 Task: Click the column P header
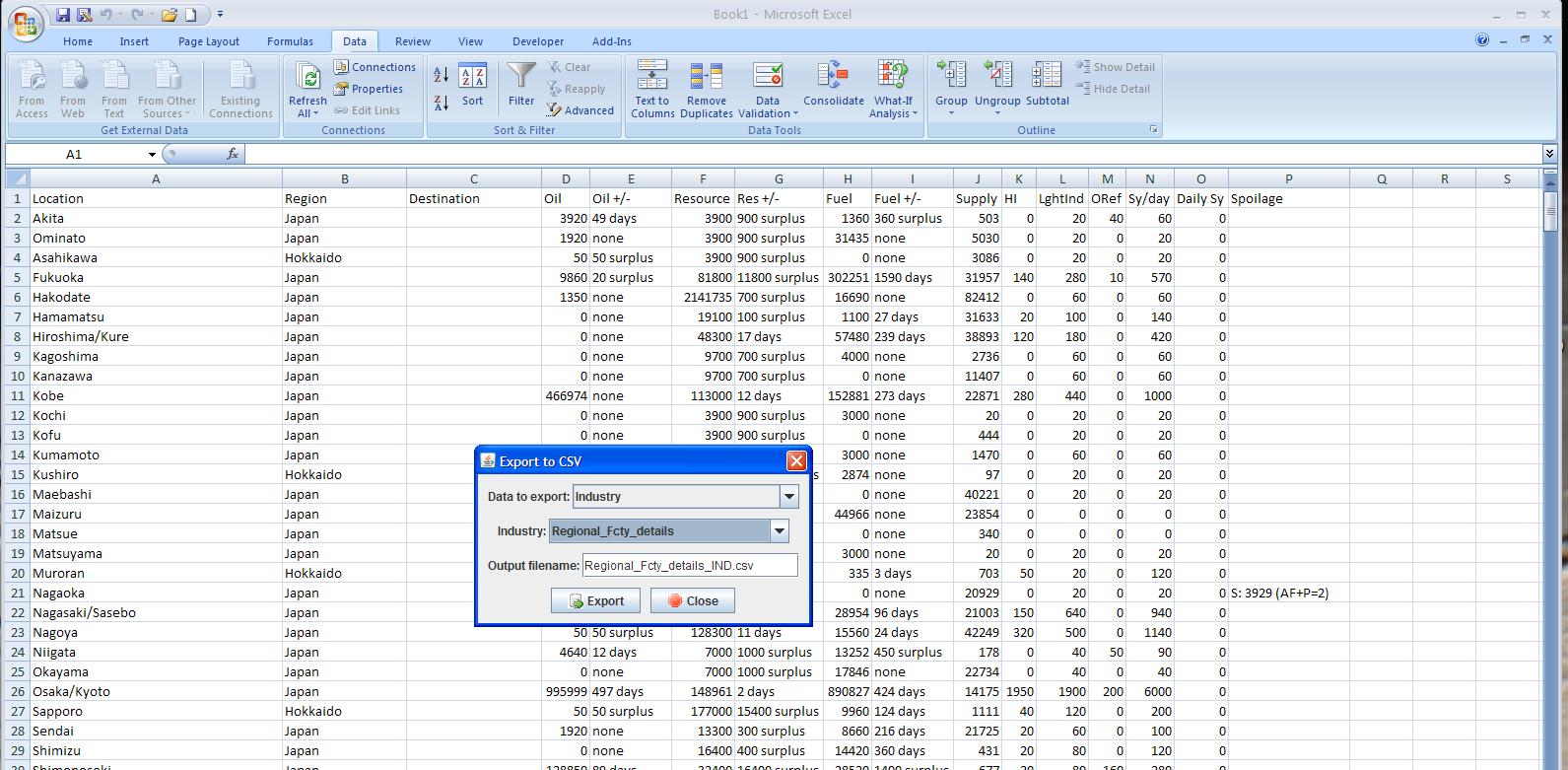[x=1288, y=178]
